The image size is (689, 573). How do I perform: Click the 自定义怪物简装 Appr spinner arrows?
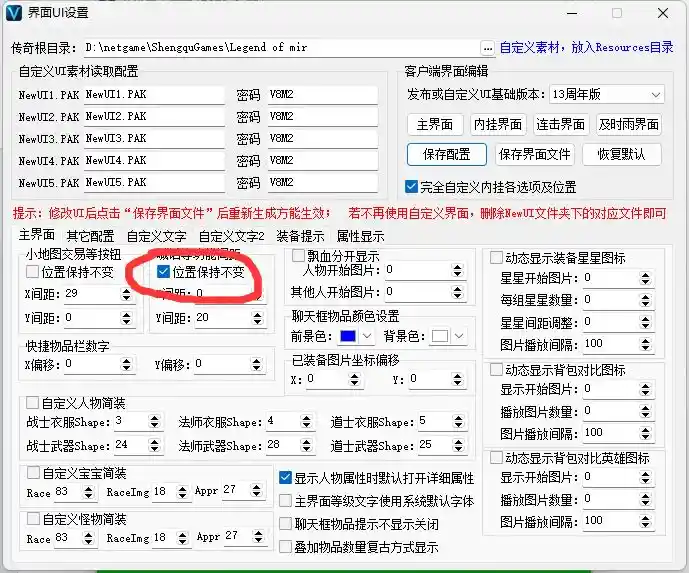click(x=258, y=537)
